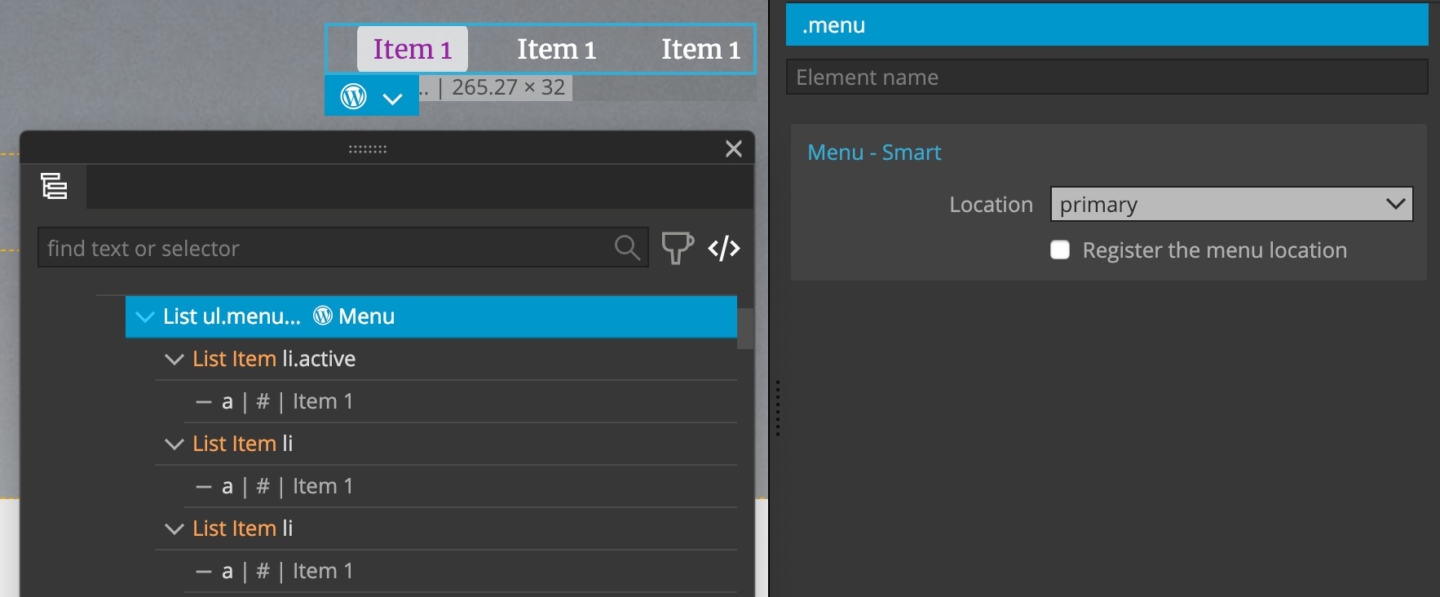
Task: Close the tree panel with the X
Action: tap(733, 148)
